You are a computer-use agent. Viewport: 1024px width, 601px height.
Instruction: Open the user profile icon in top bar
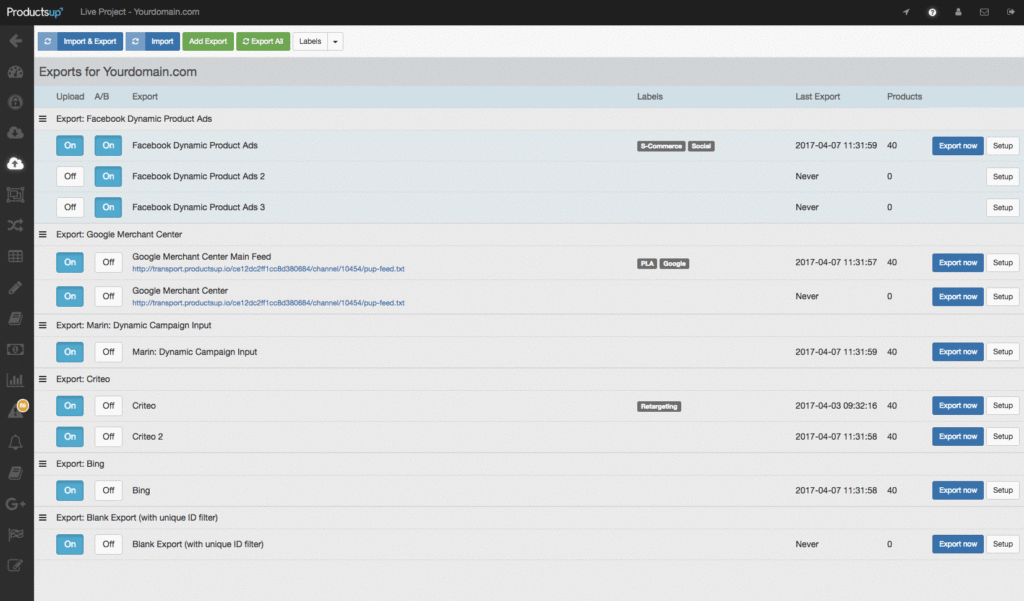click(x=958, y=12)
